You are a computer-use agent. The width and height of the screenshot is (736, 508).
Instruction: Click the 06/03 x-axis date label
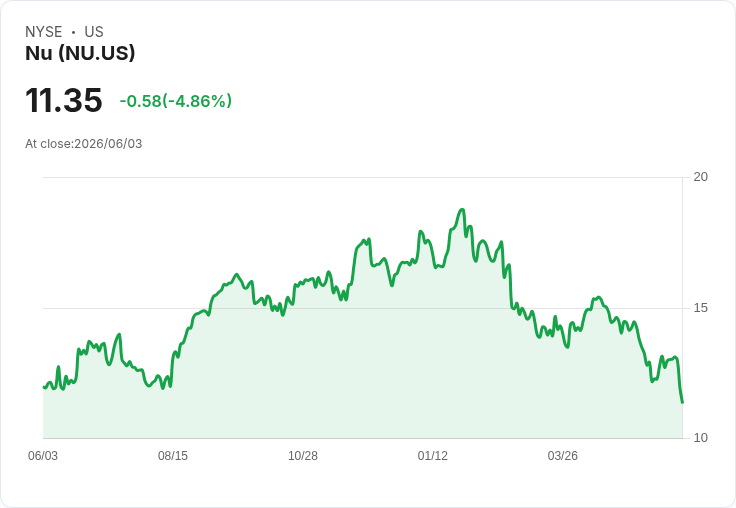43,455
